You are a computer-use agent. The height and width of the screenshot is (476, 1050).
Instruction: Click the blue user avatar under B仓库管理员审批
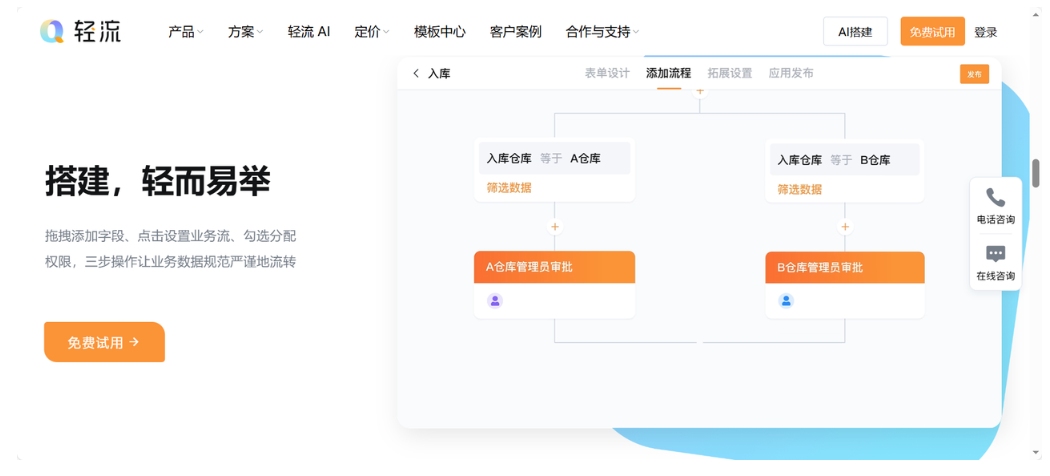pos(786,301)
